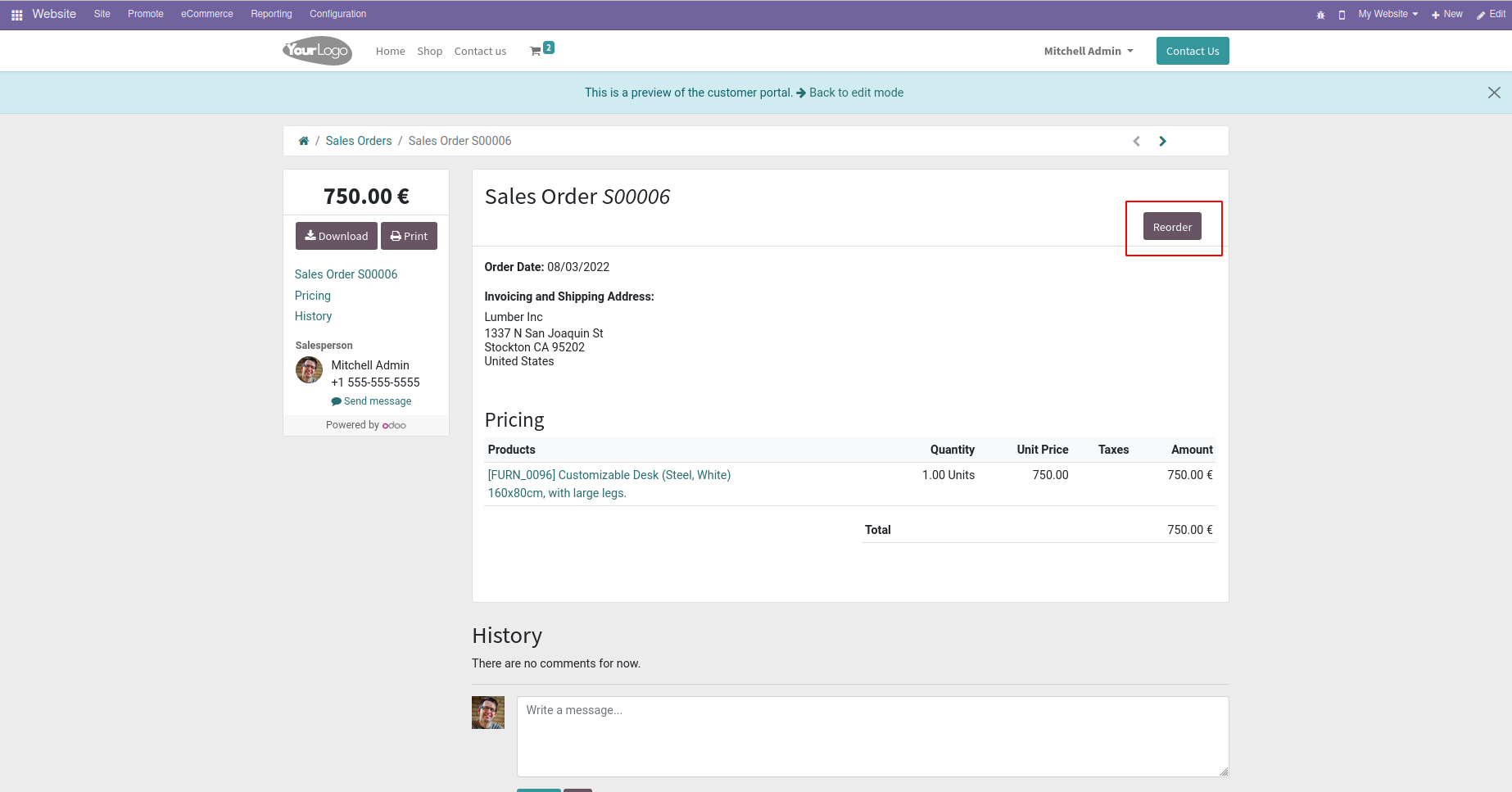Click into the Write a message field

(x=872, y=736)
